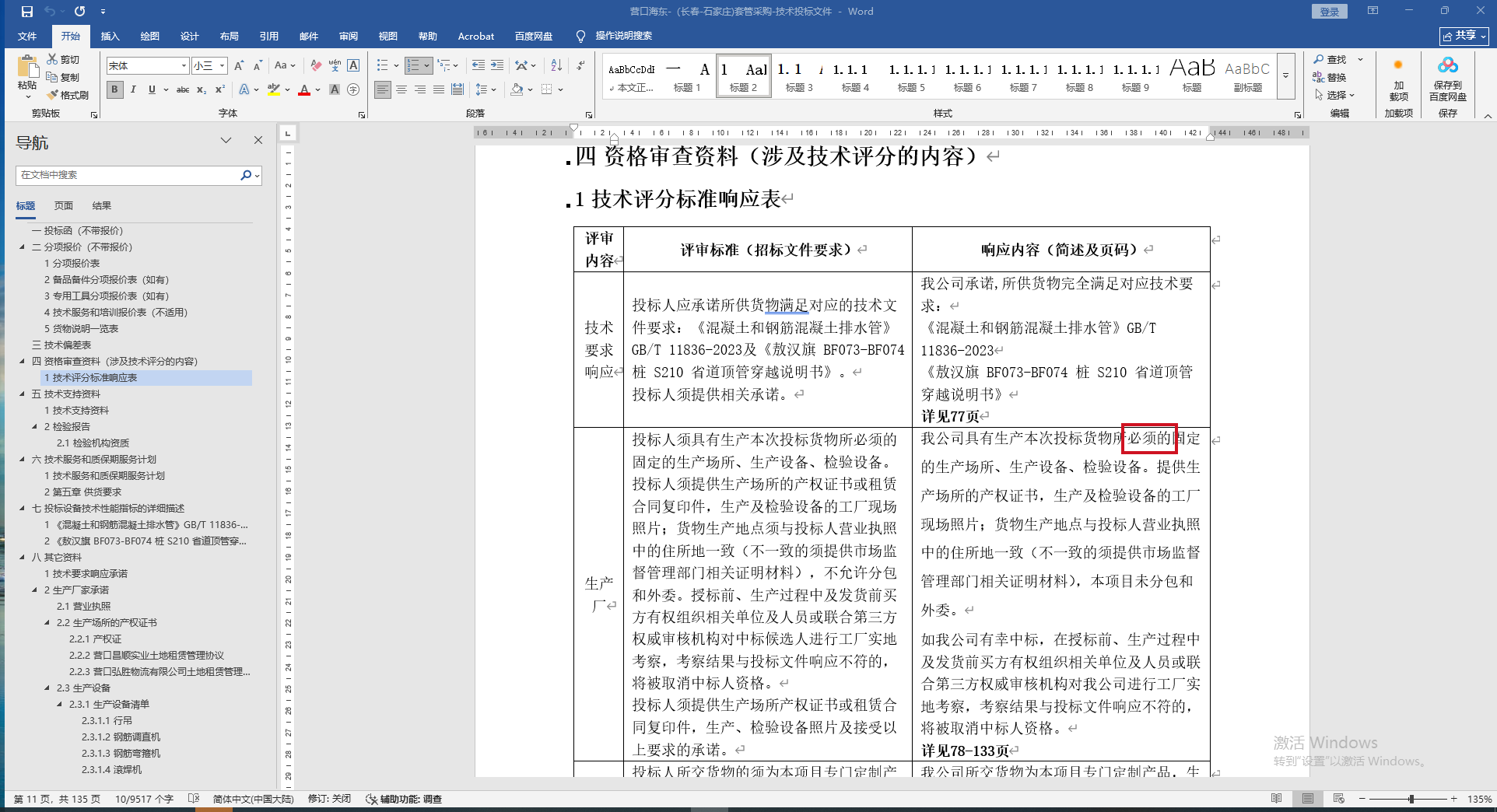Switch to 页面 tab in navigation pane

(64, 206)
